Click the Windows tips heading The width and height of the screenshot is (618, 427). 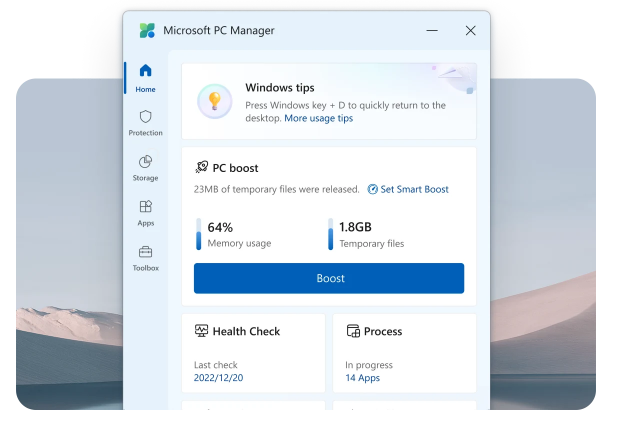280,88
